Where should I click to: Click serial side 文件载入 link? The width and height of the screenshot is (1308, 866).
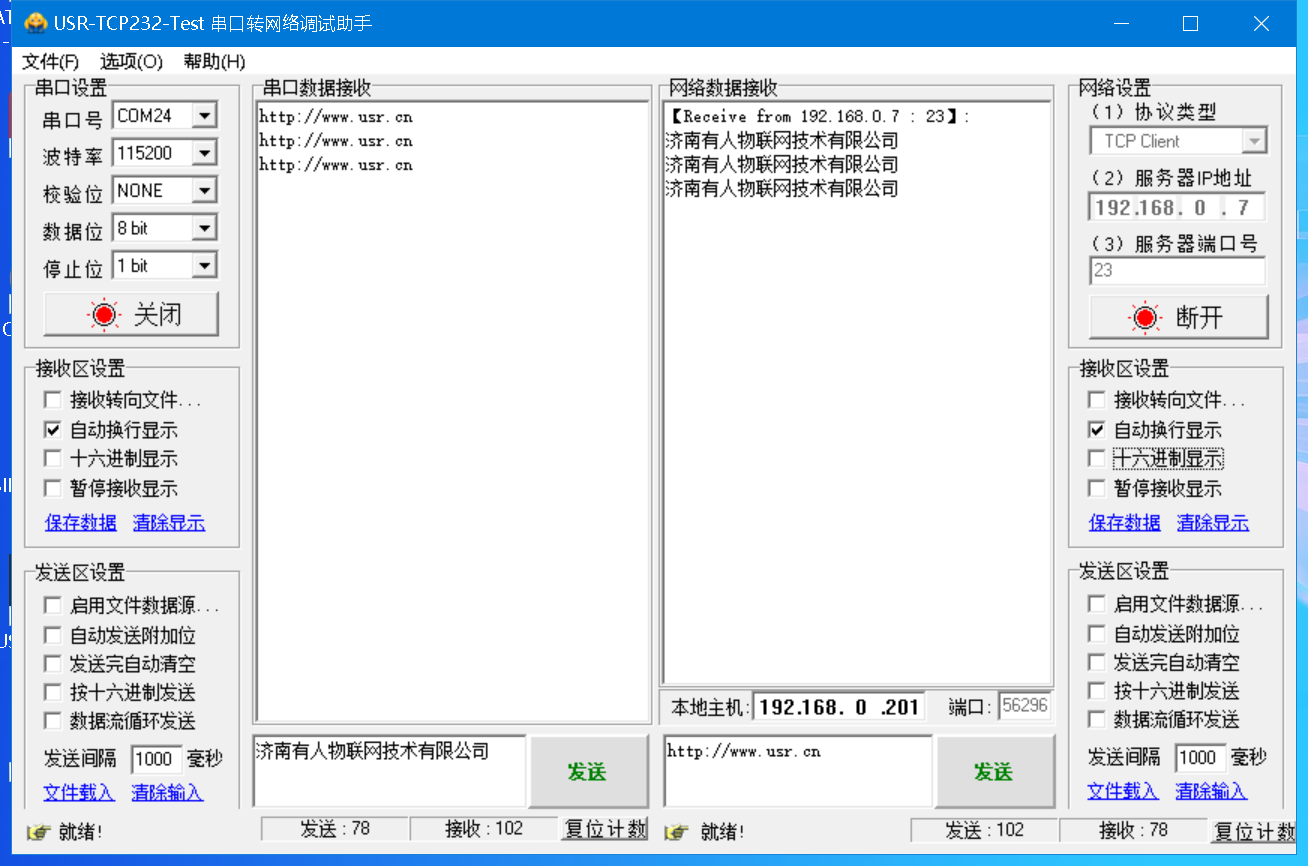click(x=79, y=792)
